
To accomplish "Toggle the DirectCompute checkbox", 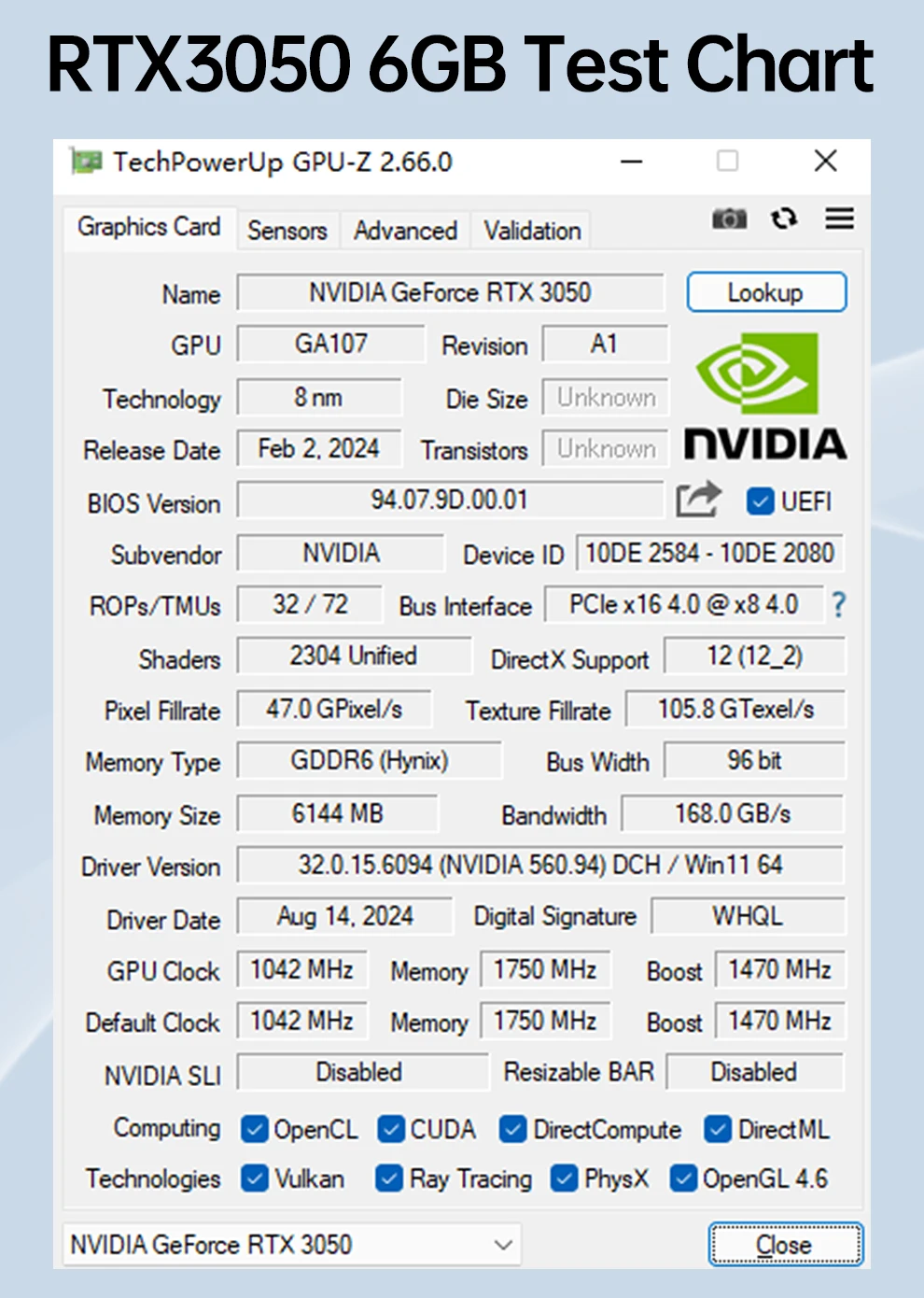I will 512,1130.
